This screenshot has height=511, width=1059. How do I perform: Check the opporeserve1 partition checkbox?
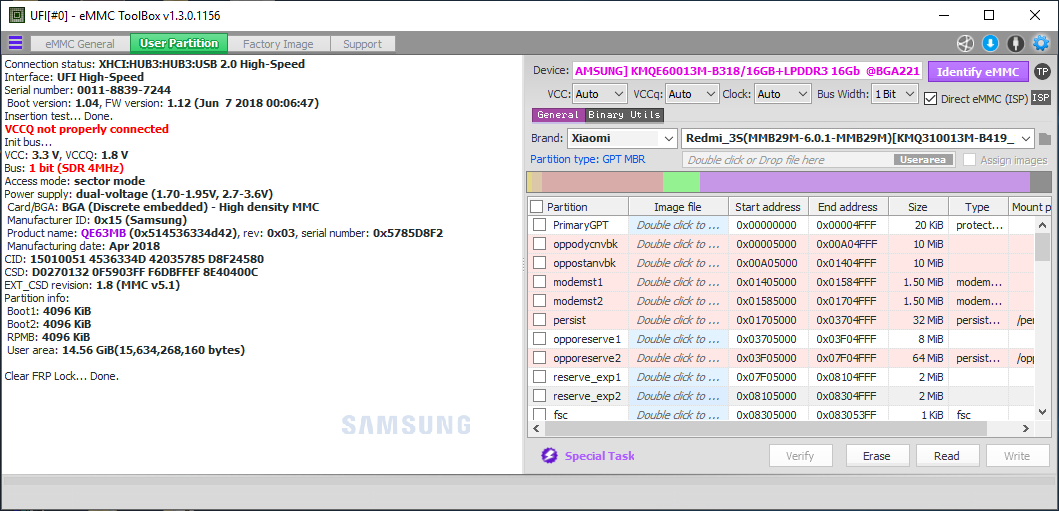tap(539, 338)
